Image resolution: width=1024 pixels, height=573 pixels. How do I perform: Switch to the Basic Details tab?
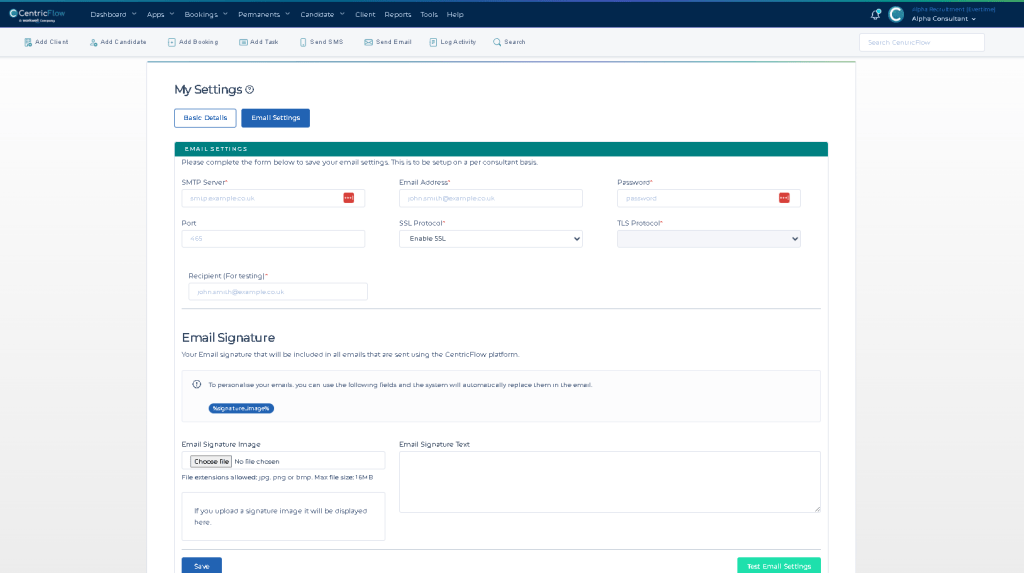tap(205, 118)
